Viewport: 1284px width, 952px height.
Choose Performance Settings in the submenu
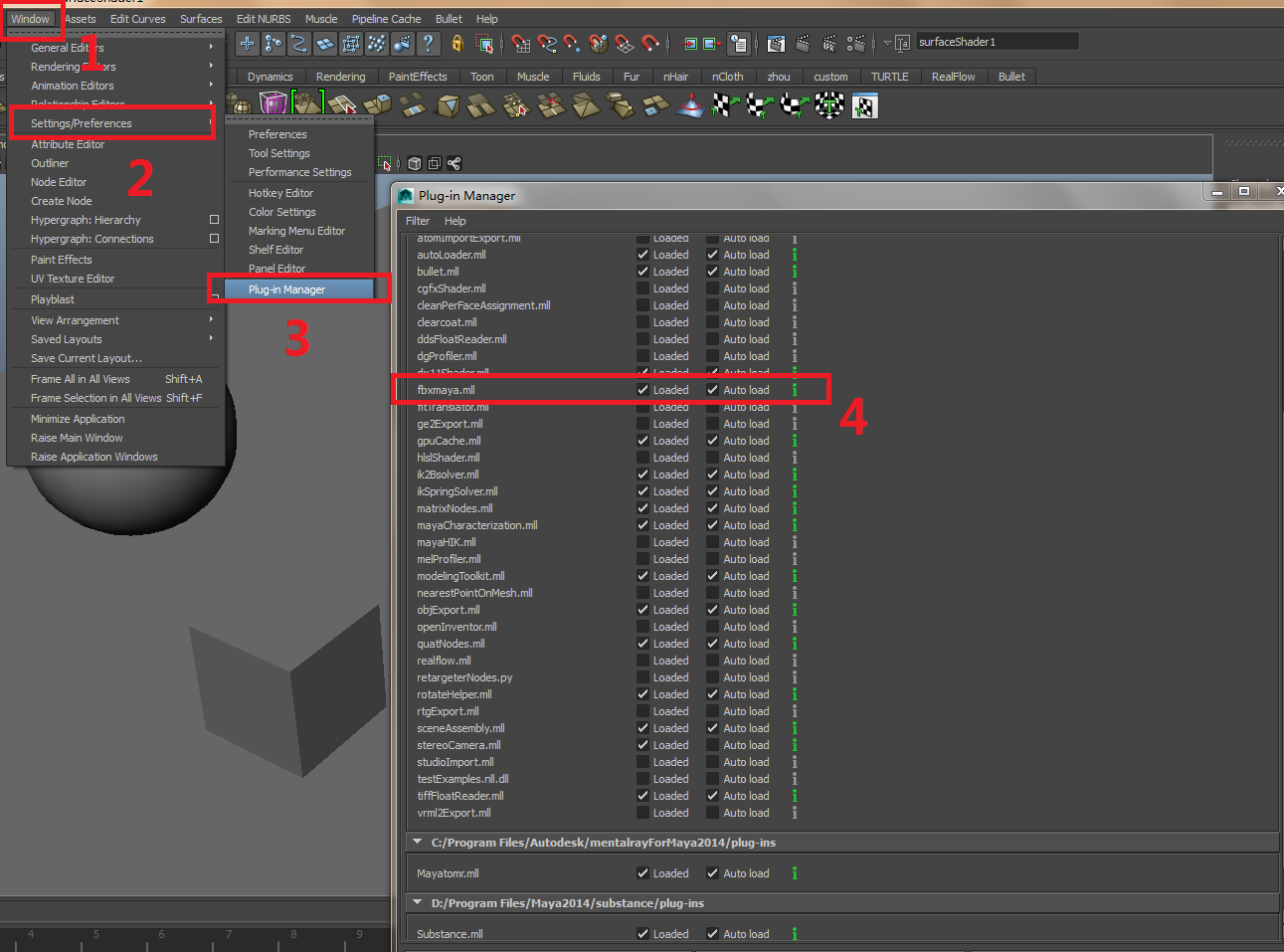(299, 172)
